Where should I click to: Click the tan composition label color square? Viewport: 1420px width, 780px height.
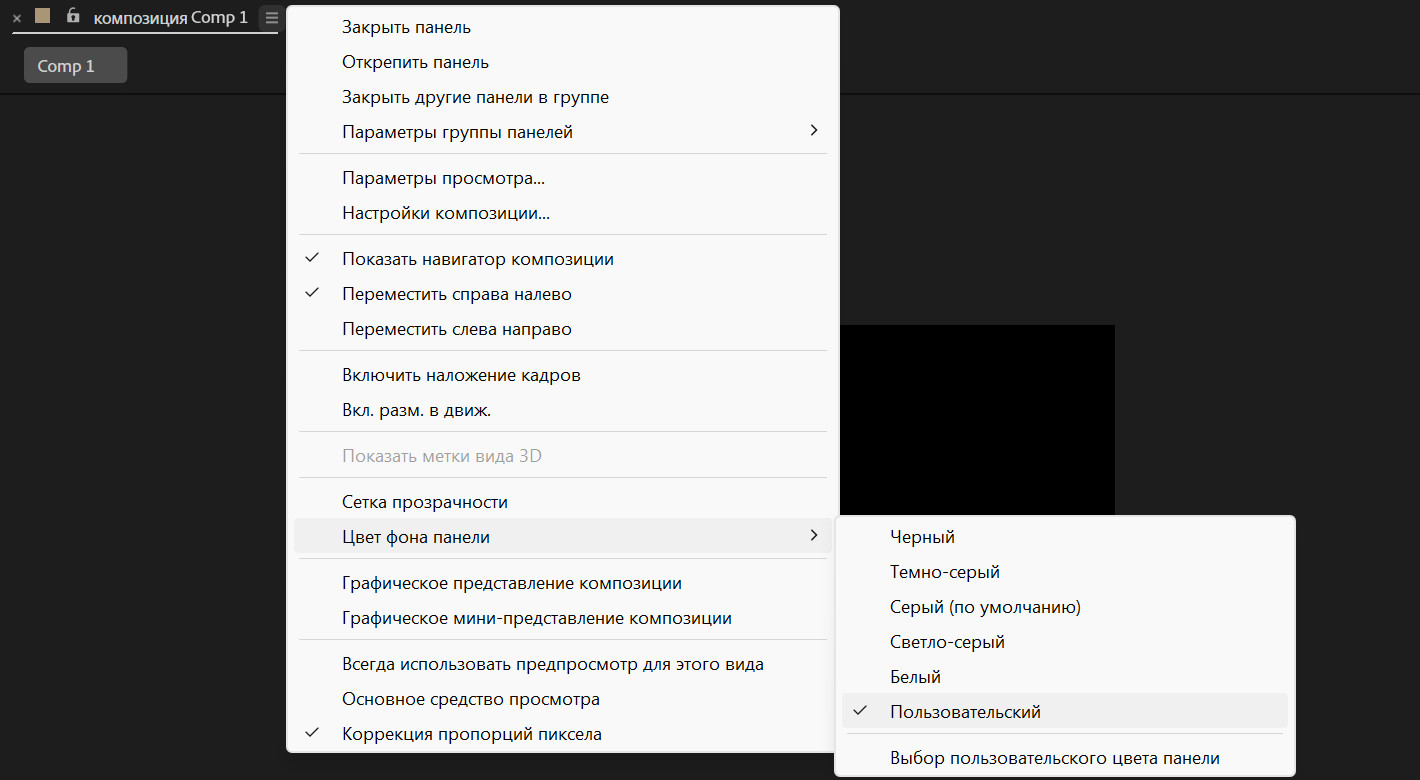click(42, 16)
